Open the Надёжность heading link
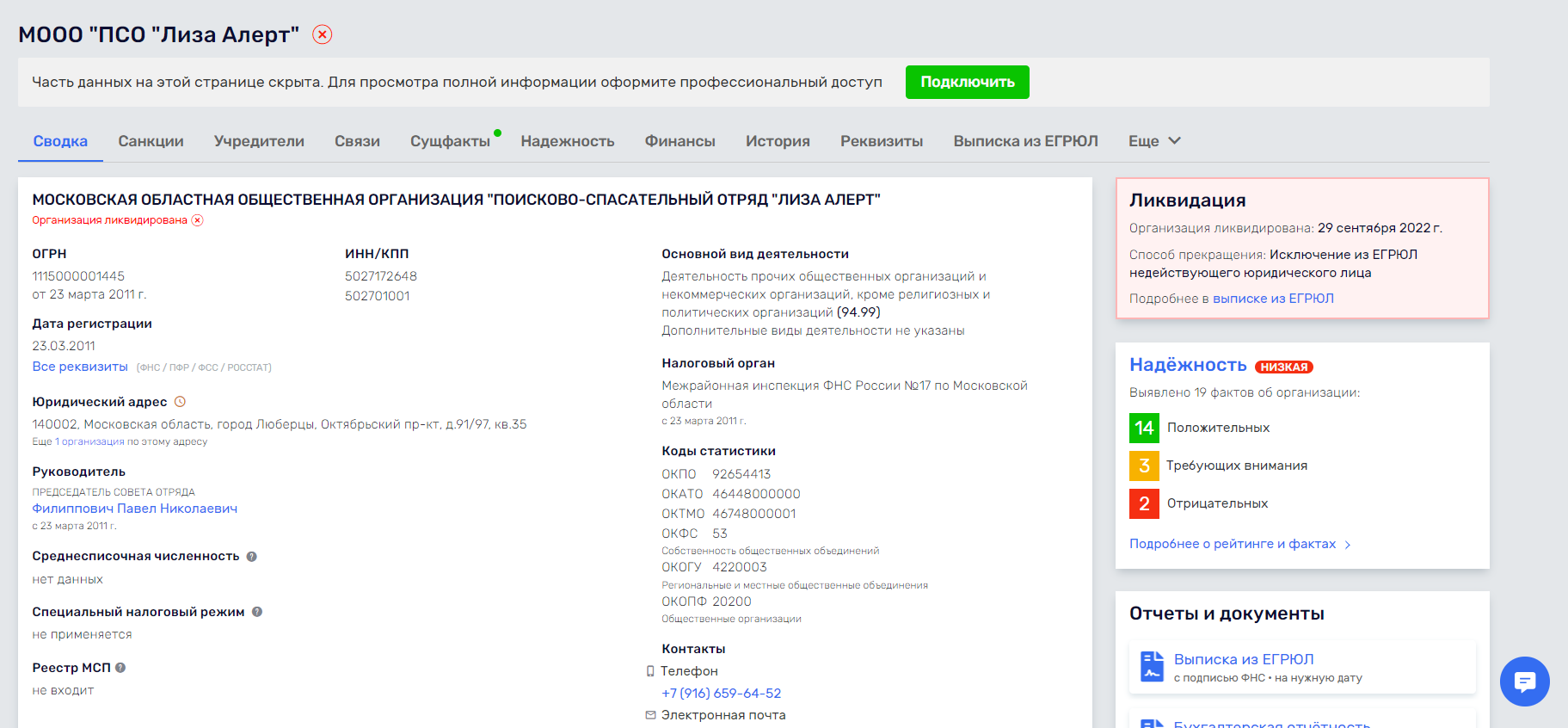 [x=1188, y=365]
